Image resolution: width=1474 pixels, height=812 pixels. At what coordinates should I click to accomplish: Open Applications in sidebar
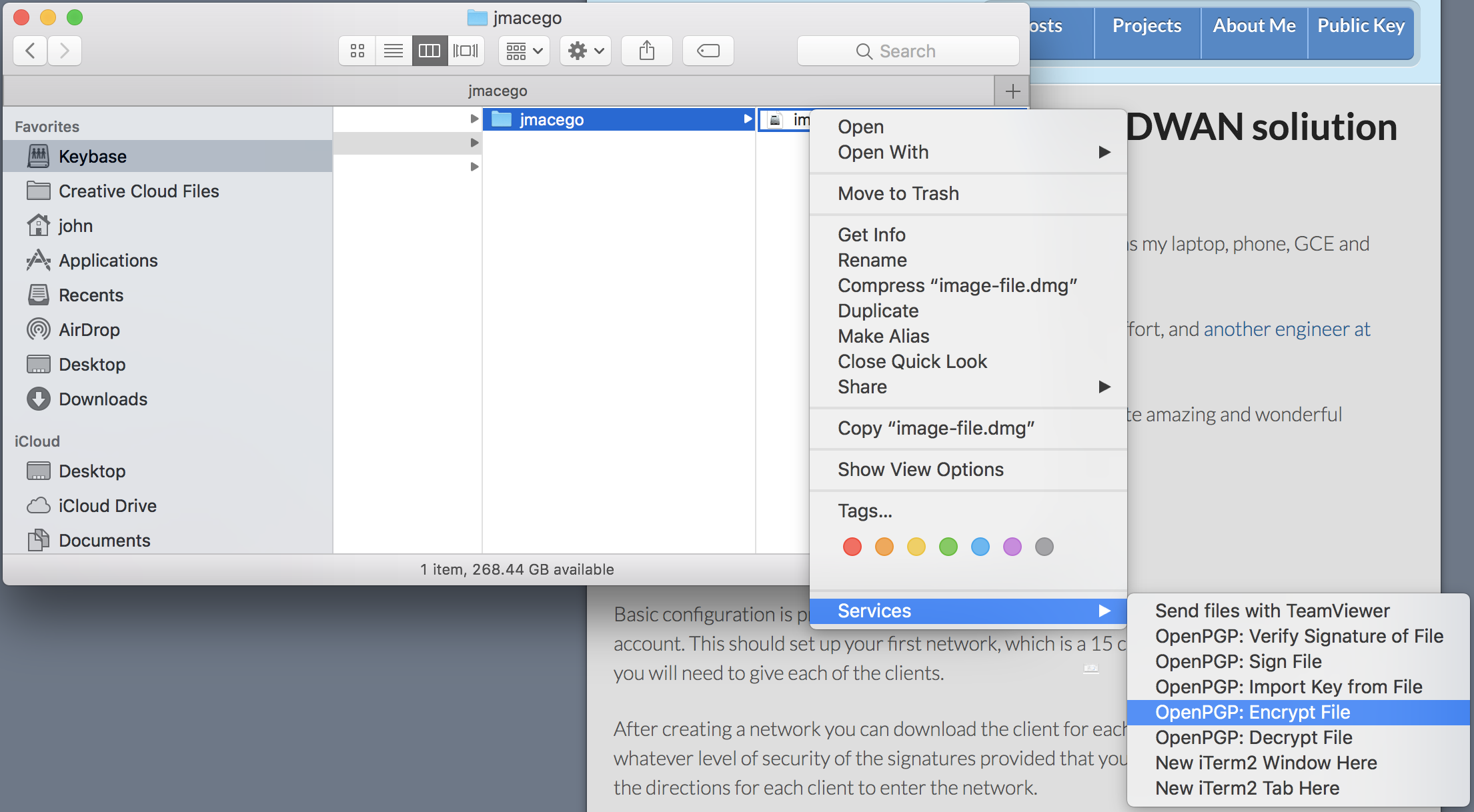(168, 260)
